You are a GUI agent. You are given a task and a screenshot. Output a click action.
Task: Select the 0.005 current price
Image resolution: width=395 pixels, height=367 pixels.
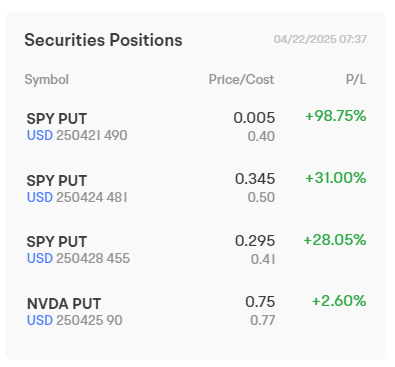click(x=254, y=118)
